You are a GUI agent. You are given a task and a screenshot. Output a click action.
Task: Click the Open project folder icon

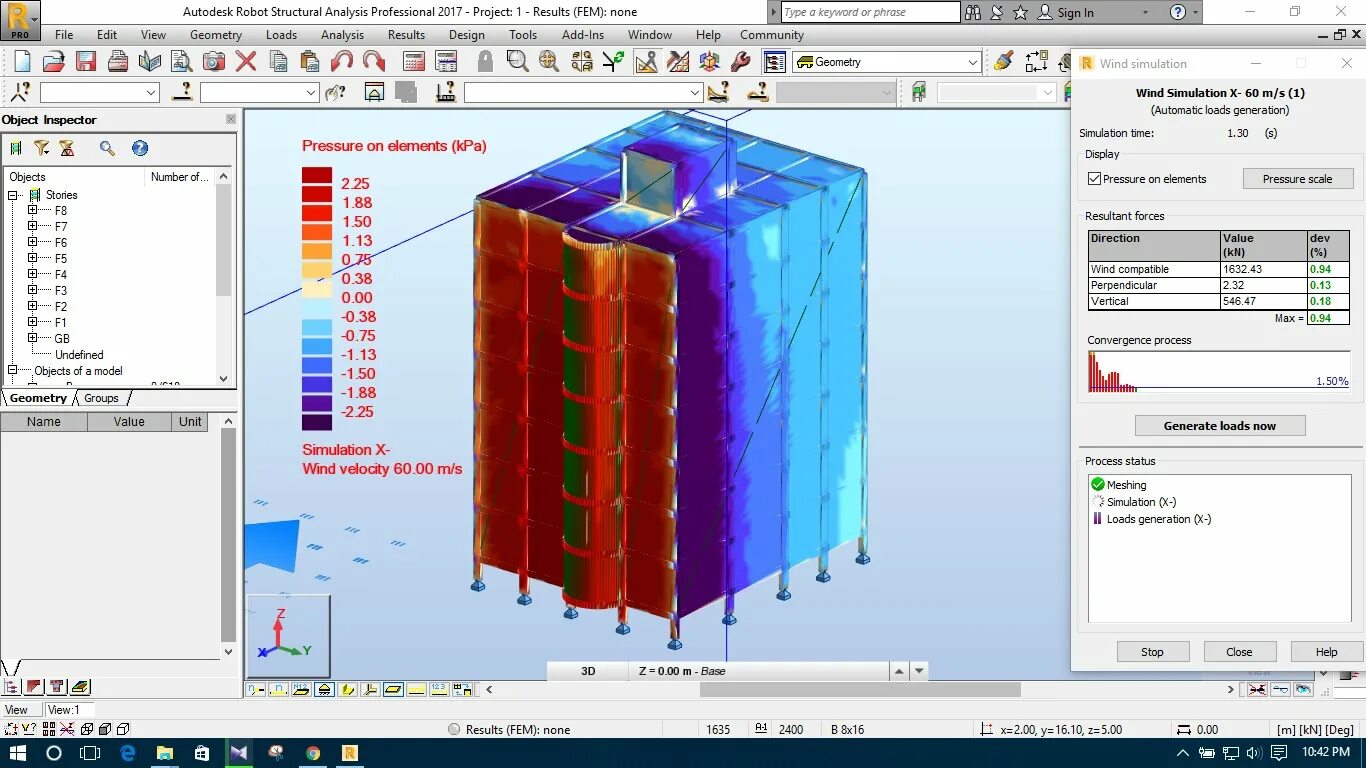point(54,61)
